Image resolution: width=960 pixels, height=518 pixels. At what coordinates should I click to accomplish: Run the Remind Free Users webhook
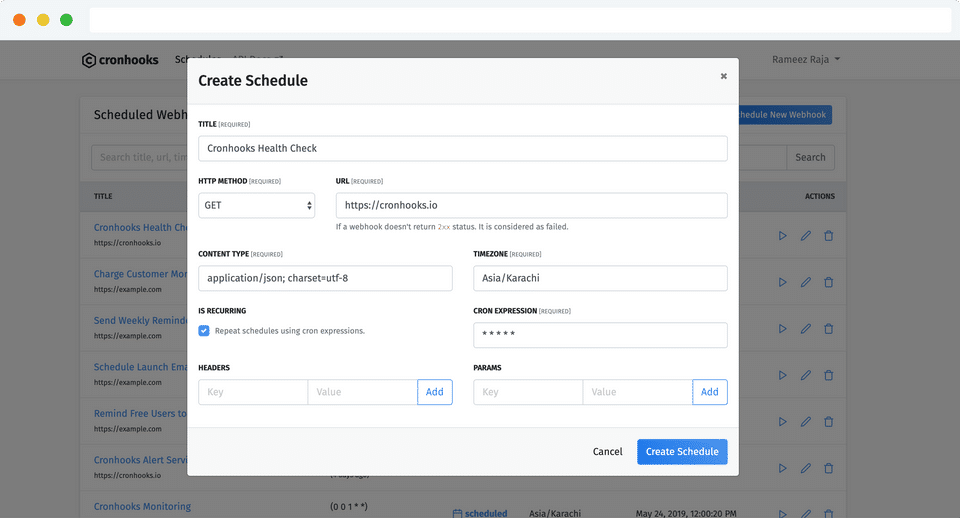(782, 422)
